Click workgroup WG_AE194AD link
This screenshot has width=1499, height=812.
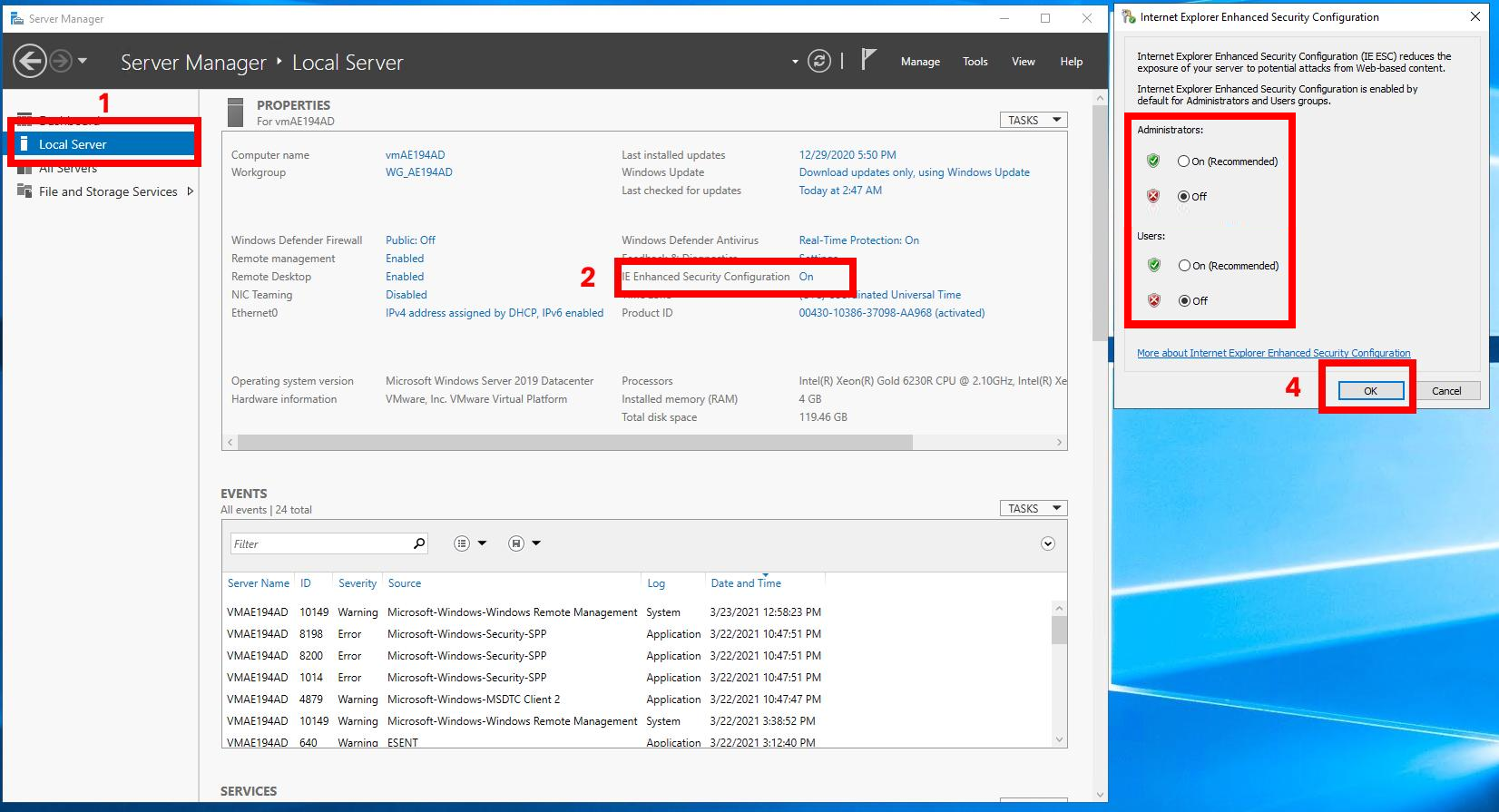tap(419, 172)
